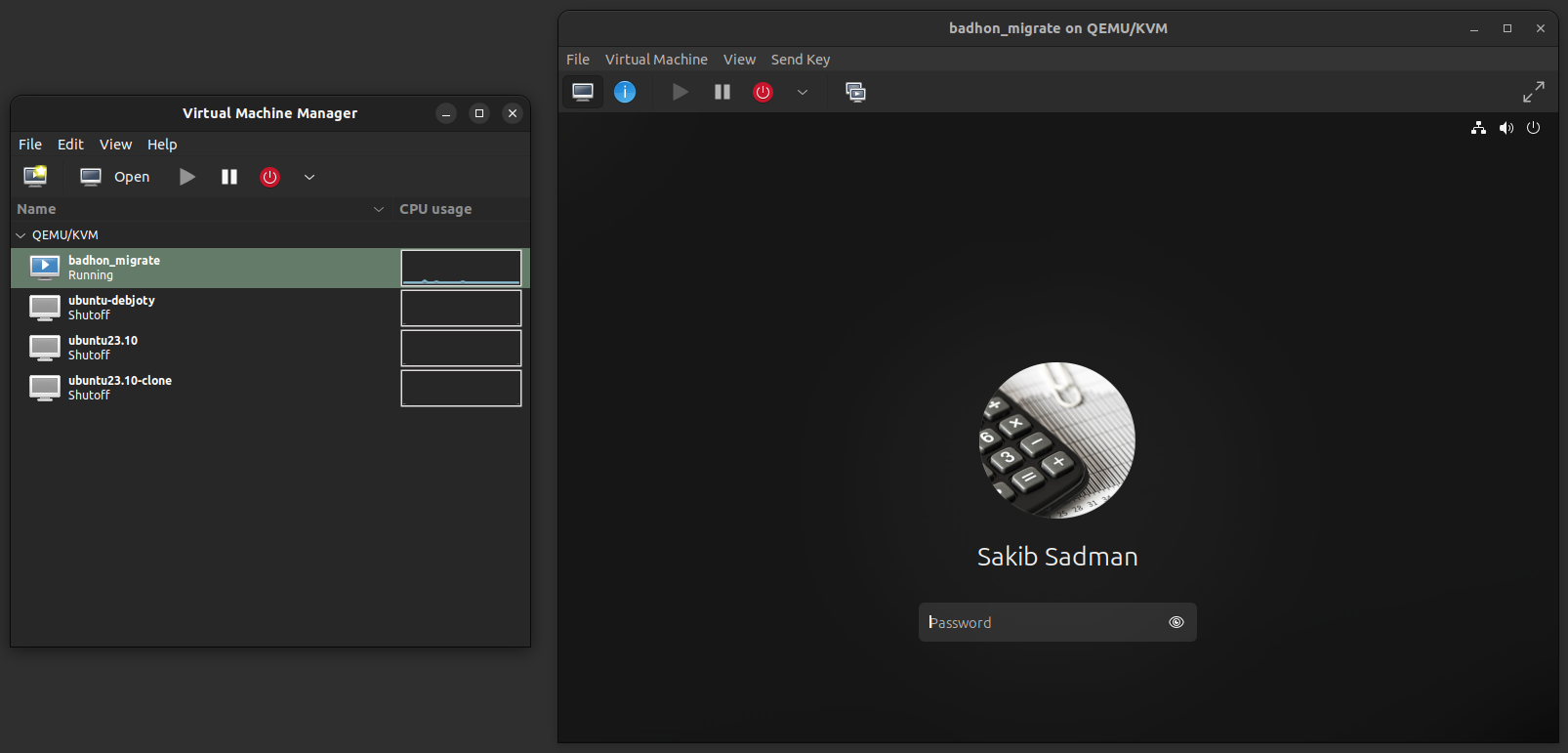
Task: Close the Virtual Machine Manager window
Action: click(x=513, y=113)
